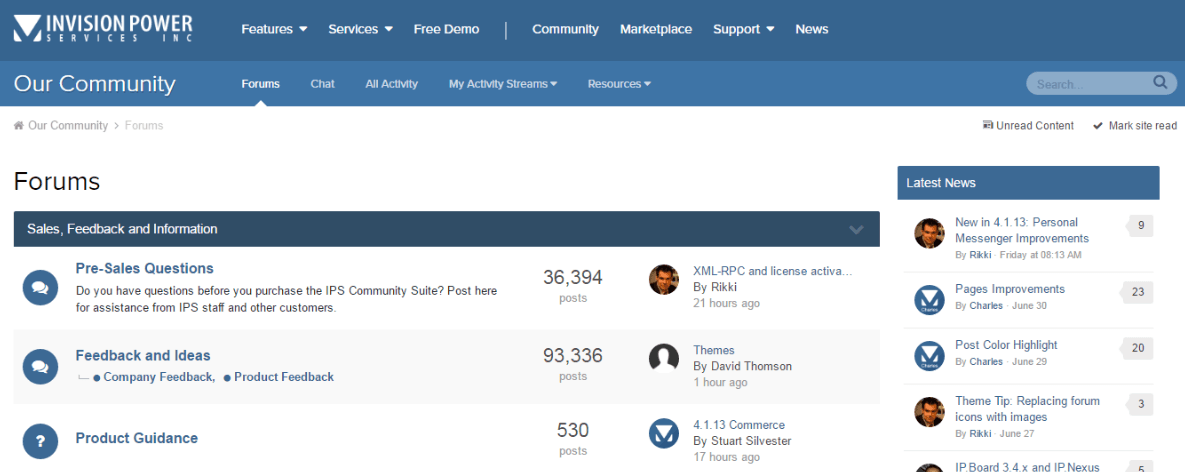Open Pre-Sales Questions forum

pyautogui.click(x=144, y=268)
